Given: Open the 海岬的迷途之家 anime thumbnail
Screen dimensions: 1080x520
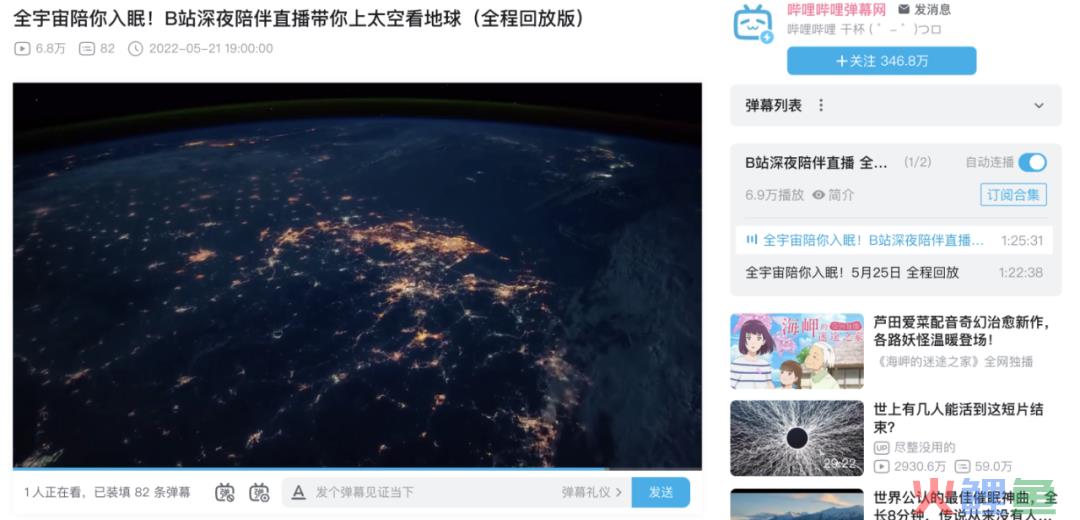Looking at the screenshot, I should click(797, 352).
